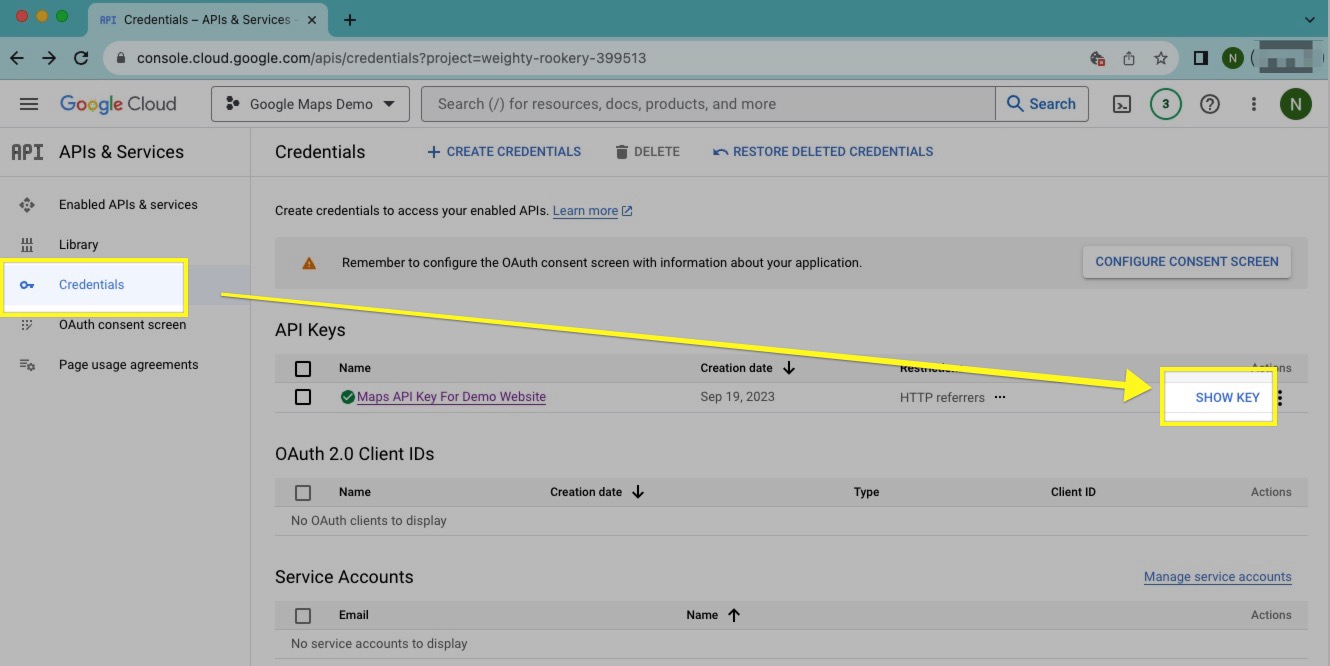Go back with the browser back arrow
1330x666 pixels.
pyautogui.click(x=17, y=58)
